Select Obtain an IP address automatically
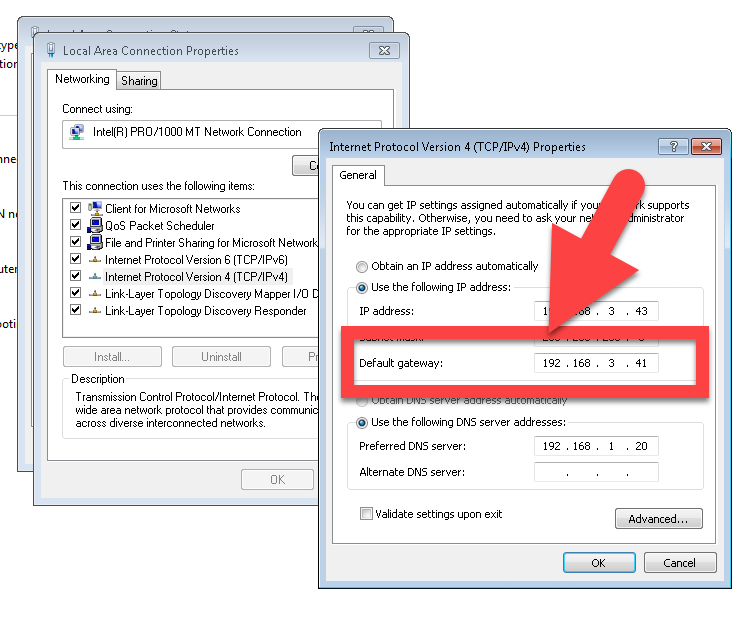 tap(362, 267)
